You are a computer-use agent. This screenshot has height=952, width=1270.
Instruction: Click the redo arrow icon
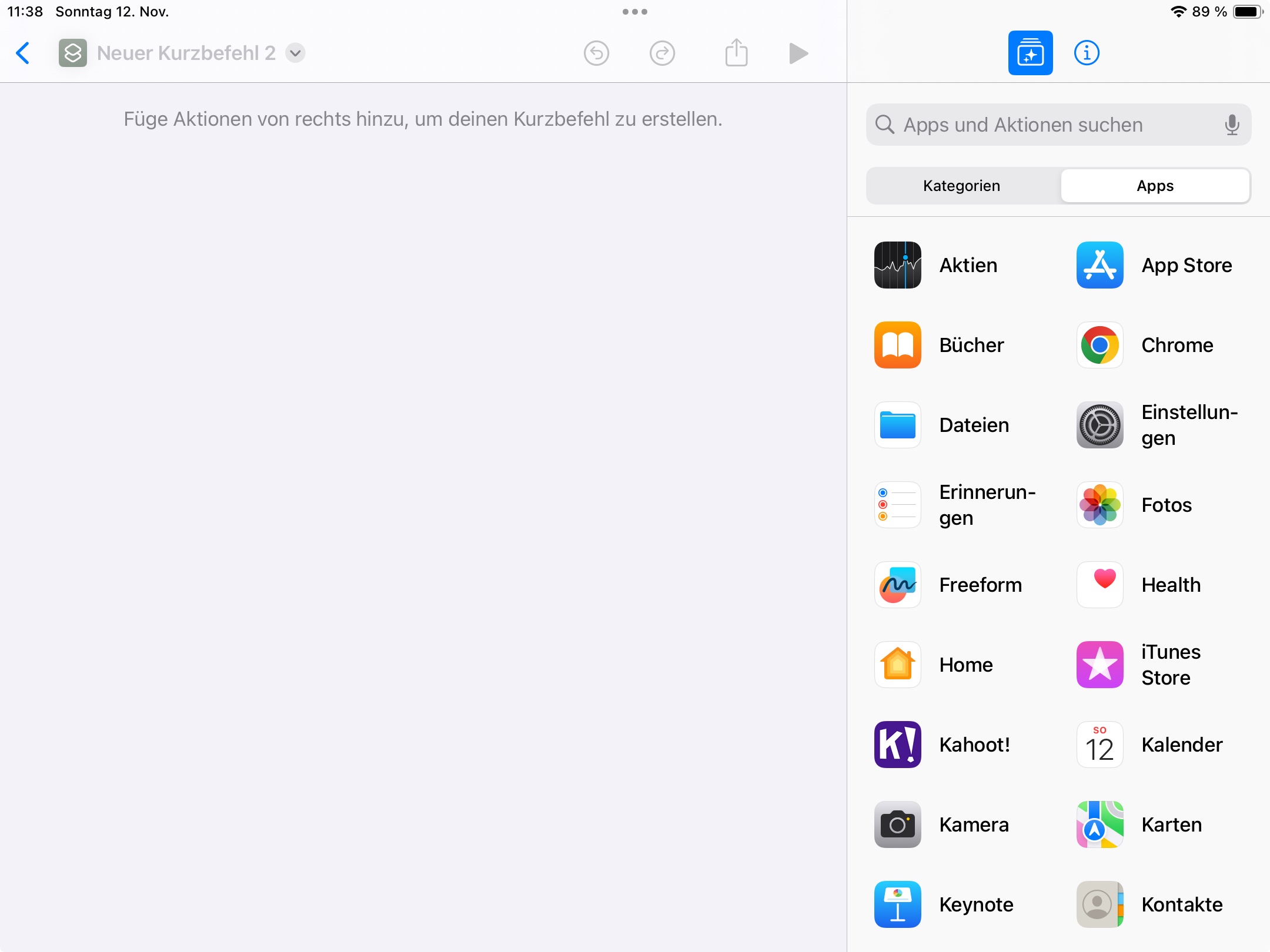[x=662, y=53]
